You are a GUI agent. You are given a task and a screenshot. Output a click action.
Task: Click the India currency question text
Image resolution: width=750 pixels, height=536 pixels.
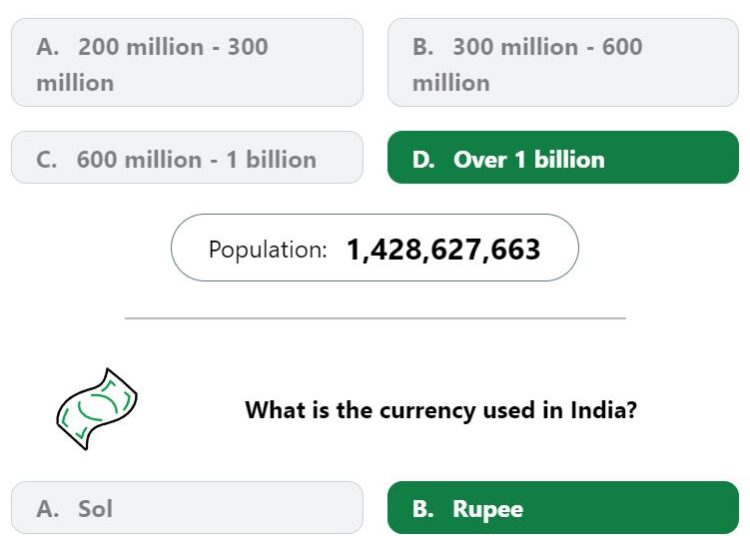coord(441,410)
